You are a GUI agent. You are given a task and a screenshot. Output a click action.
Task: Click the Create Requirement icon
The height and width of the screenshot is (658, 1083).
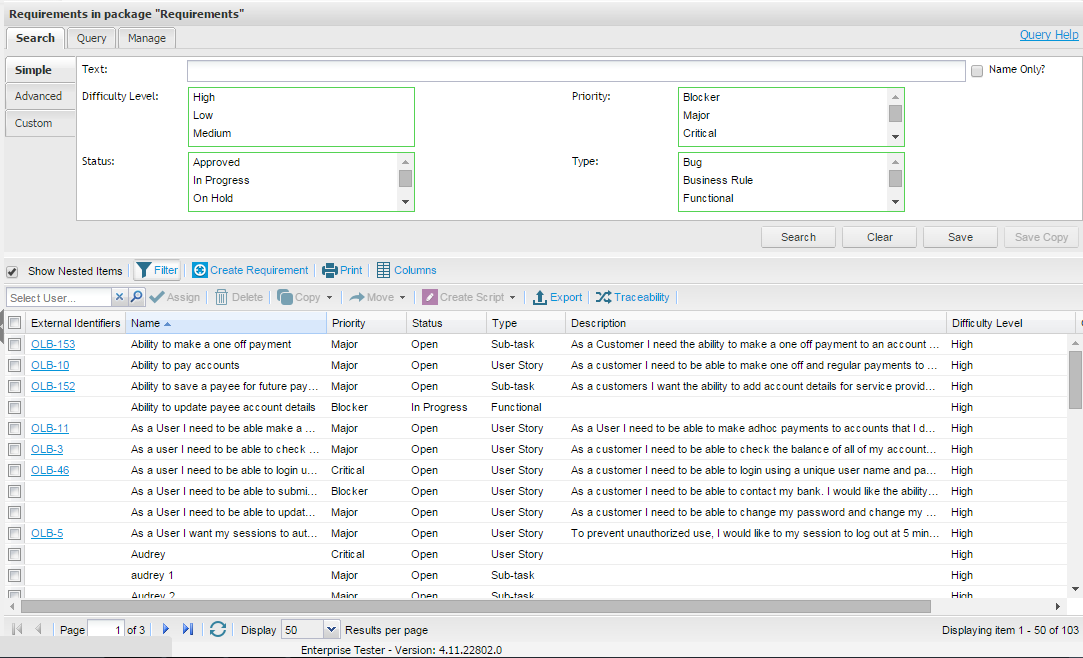(200, 270)
